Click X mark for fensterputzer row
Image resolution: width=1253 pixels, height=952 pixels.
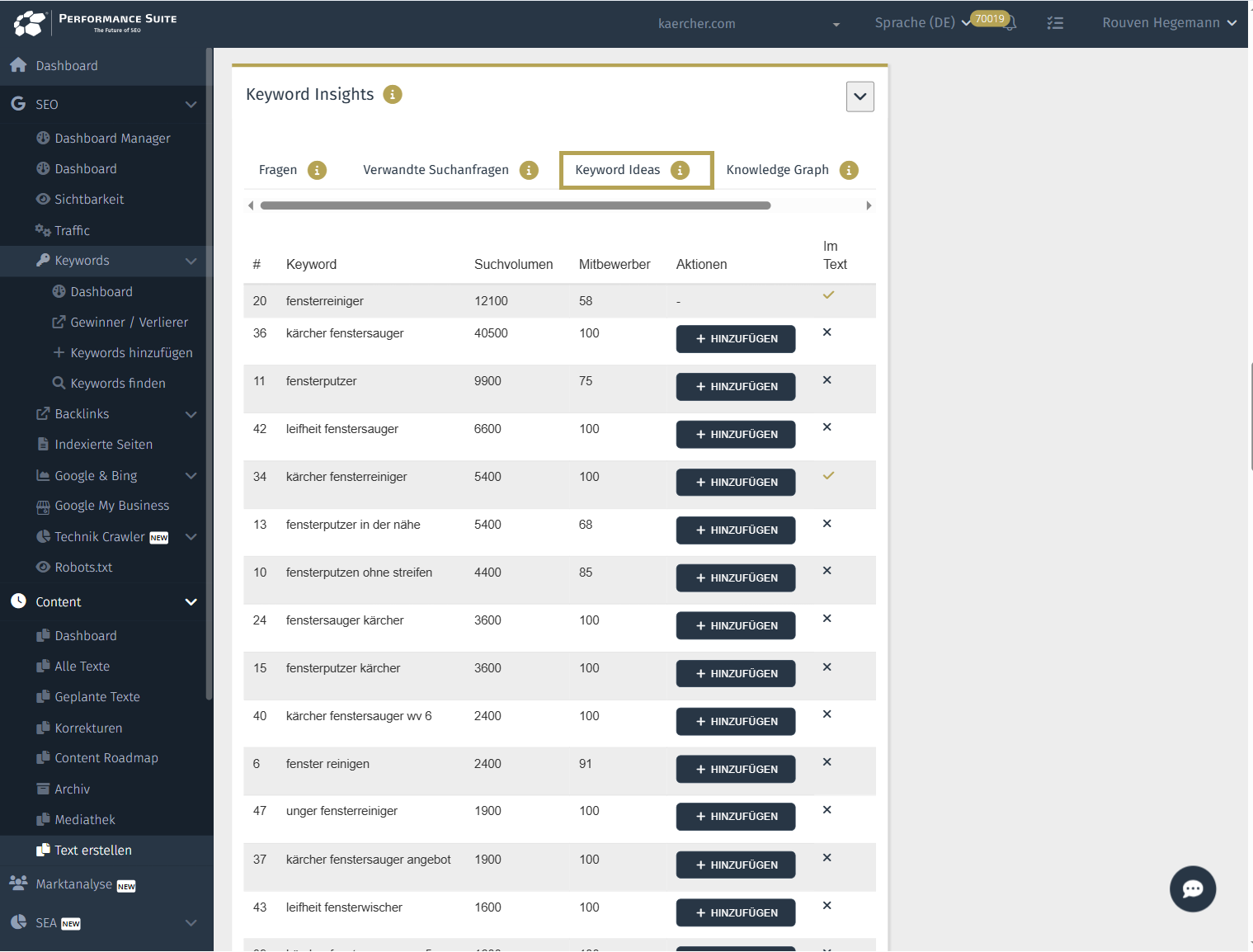coord(827,380)
